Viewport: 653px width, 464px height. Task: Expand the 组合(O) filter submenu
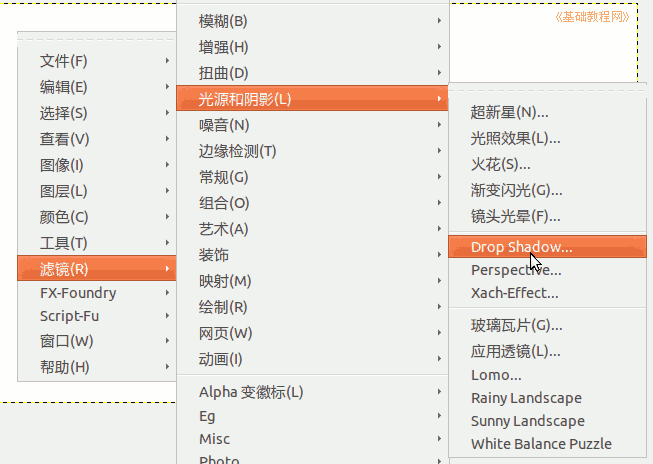pos(312,203)
